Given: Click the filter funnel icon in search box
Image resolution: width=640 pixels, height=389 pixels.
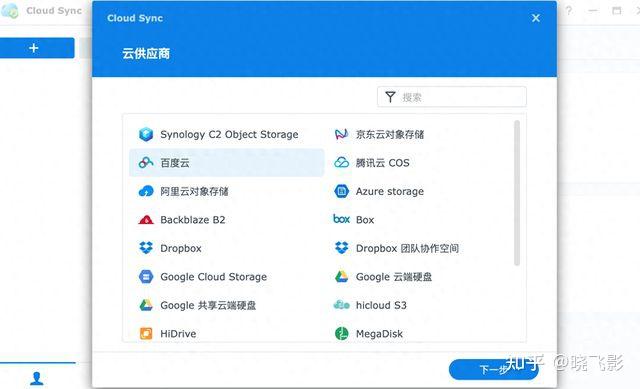Looking at the screenshot, I should click(x=390, y=97).
